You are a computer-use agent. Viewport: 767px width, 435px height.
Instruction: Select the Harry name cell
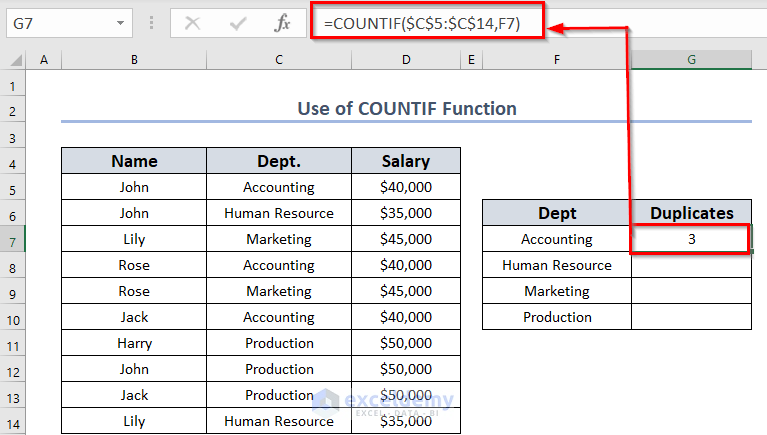point(134,343)
